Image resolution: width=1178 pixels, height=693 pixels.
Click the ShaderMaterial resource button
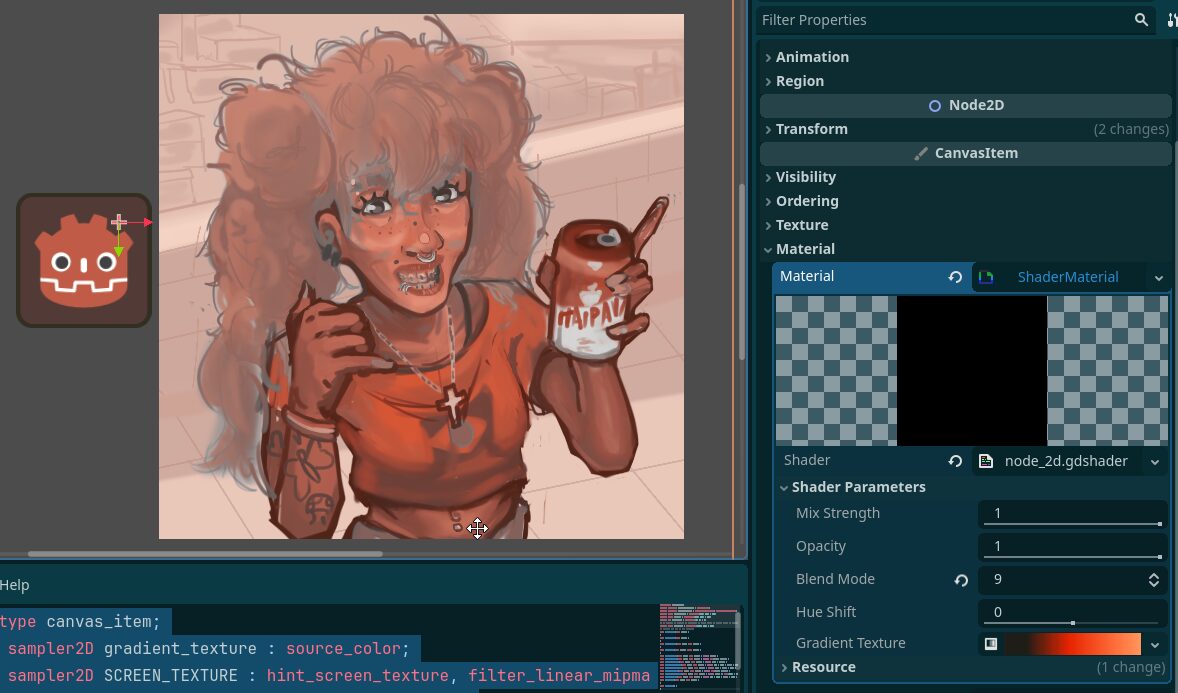[x=1059, y=277]
